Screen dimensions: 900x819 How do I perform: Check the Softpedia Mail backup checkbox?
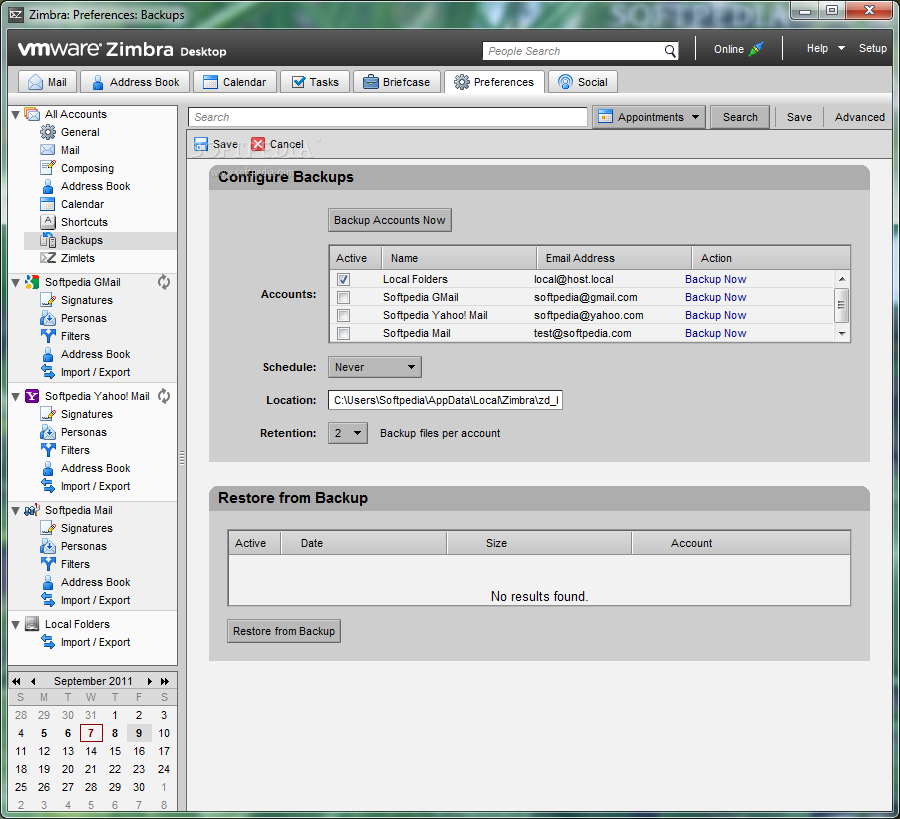(343, 333)
